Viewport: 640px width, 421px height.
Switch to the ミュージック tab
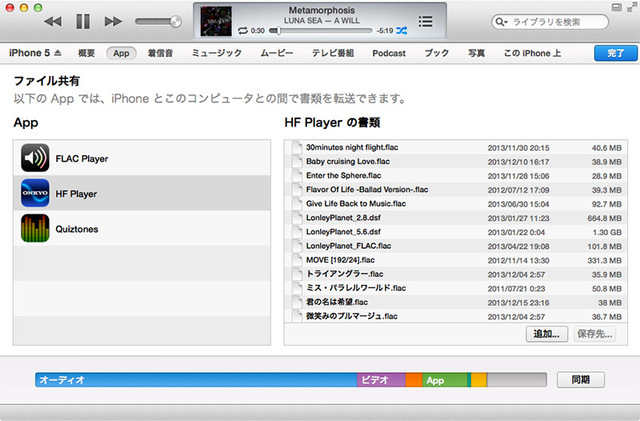pos(216,52)
